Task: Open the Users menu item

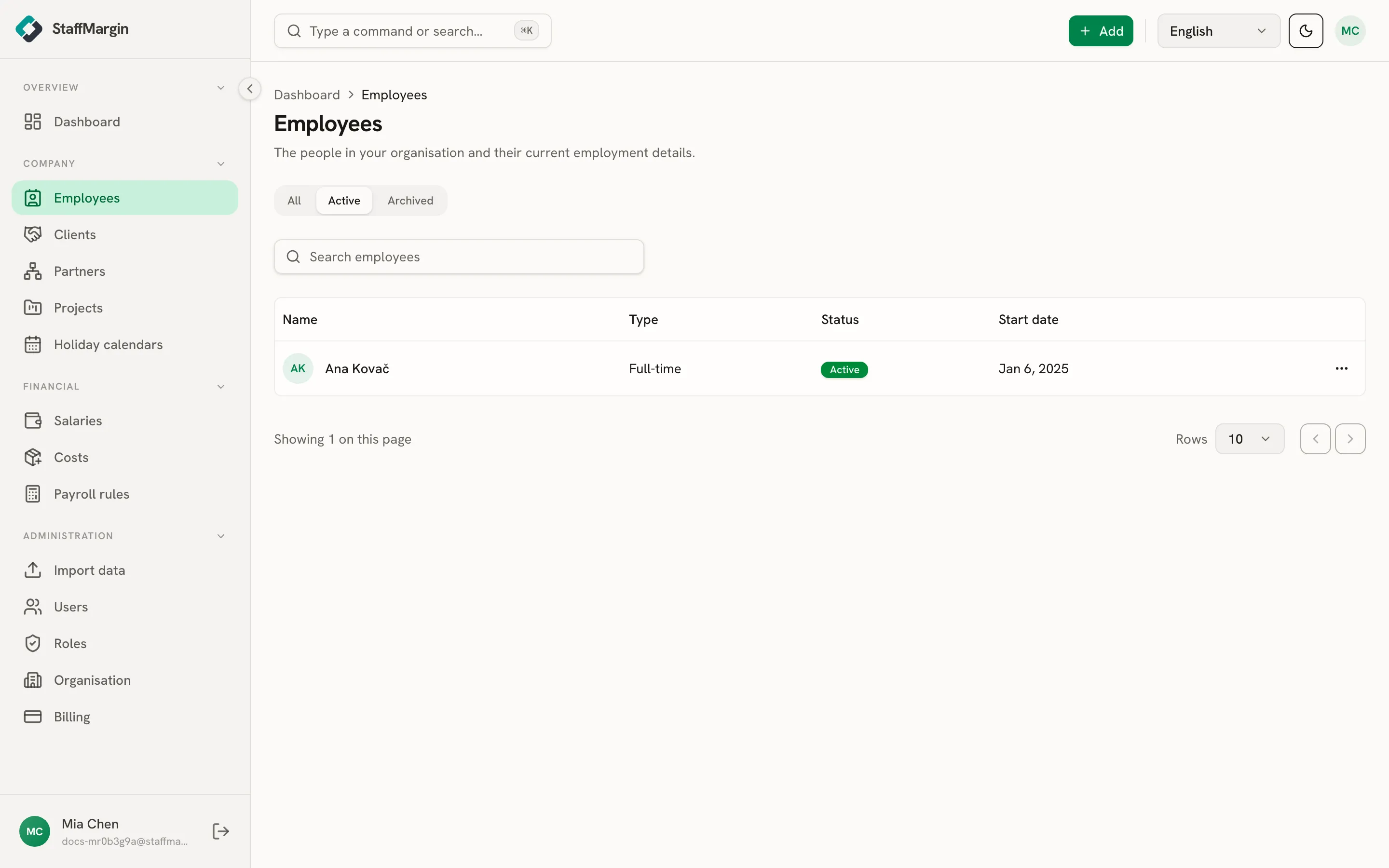Action: coord(124,607)
